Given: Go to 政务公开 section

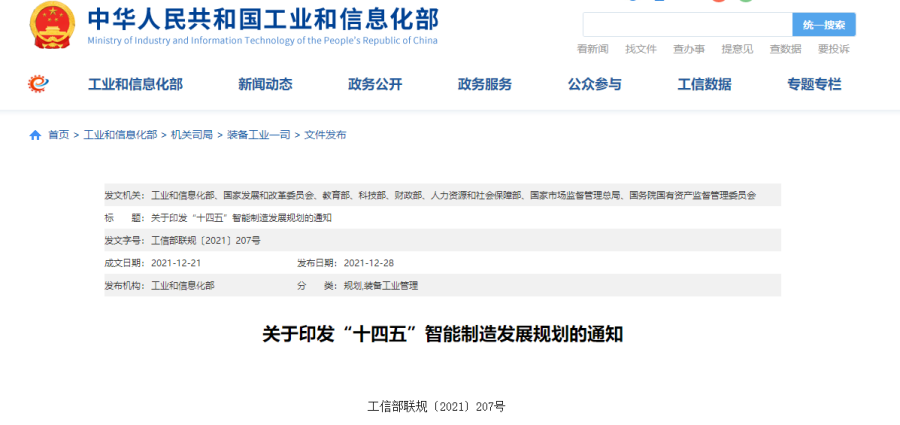Looking at the screenshot, I should [x=375, y=84].
